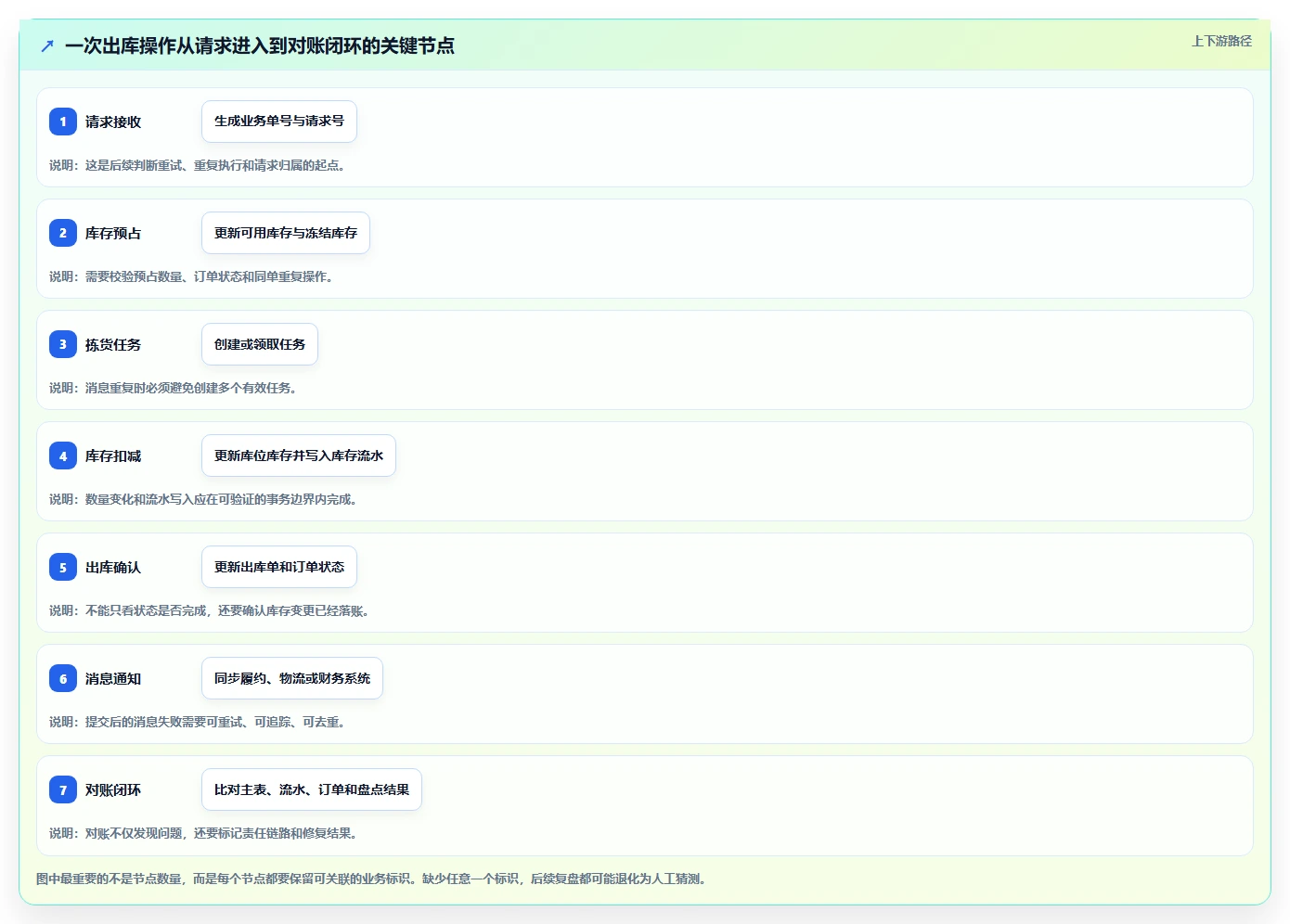Select the 比对主表、流水、订单和盘点结果 chip
1290x924 pixels.
(x=312, y=789)
